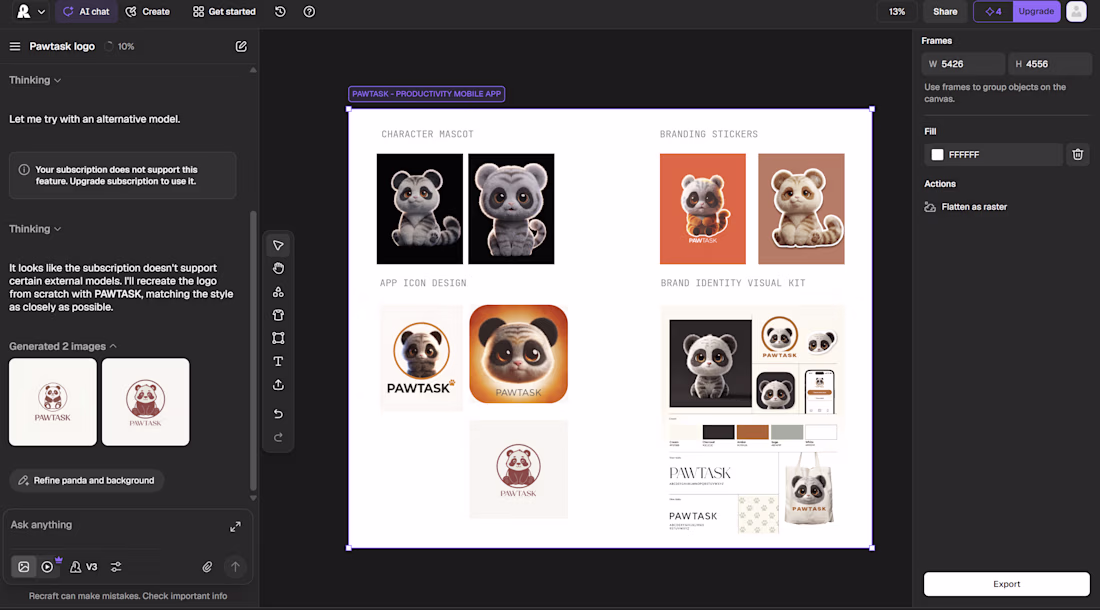The image size is (1100, 610).
Task: Send the message with arrow button
Action: (x=235, y=567)
